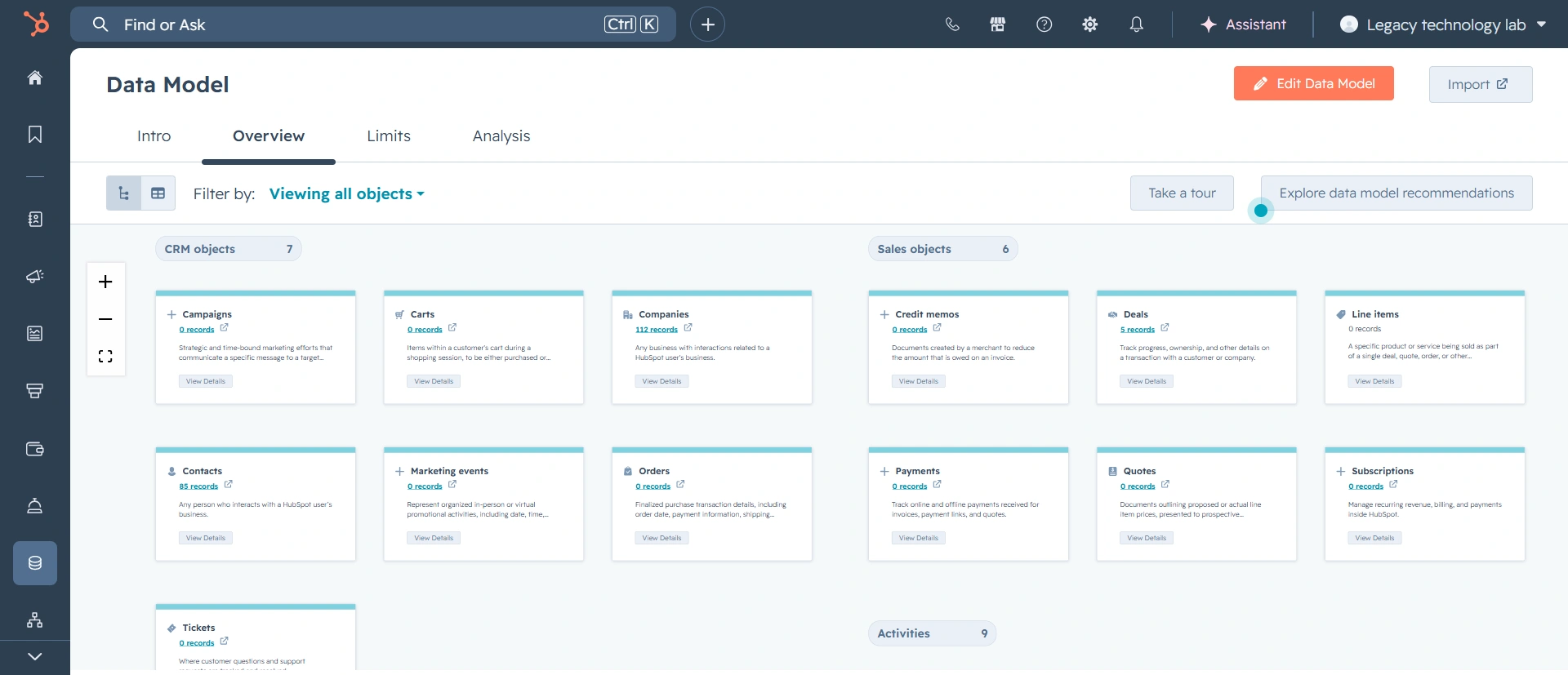Screen dimensions: 1568x675
Task: Open the calling phone icon
Action: tap(952, 24)
